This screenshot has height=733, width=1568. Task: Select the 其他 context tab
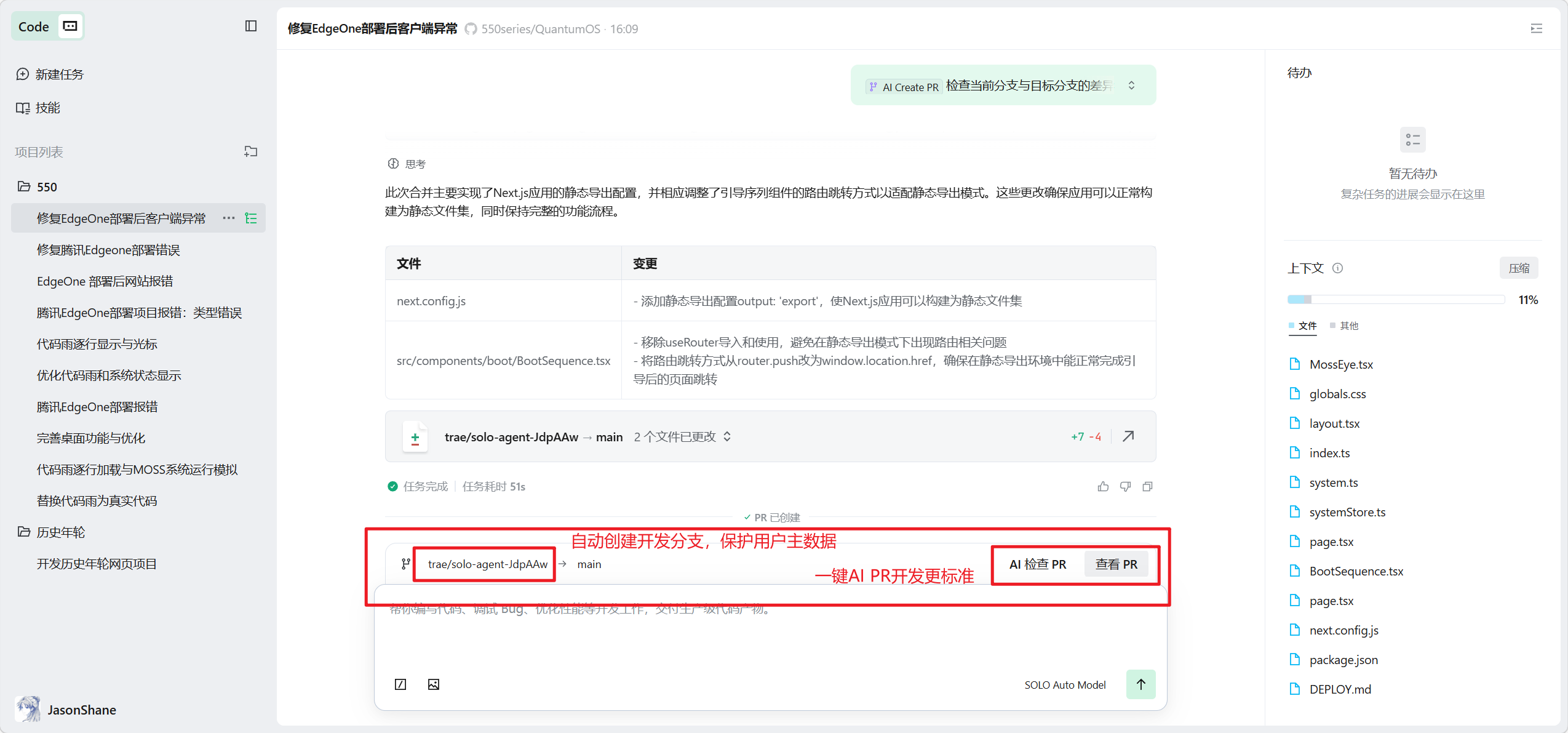click(1348, 326)
